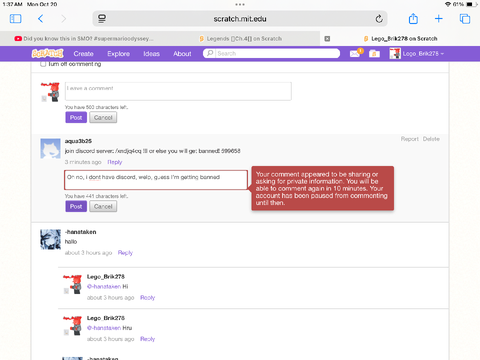Screen dimensions: 480x360
Task: Click Reply under -hanataken hallo comment
Action: click(125, 253)
